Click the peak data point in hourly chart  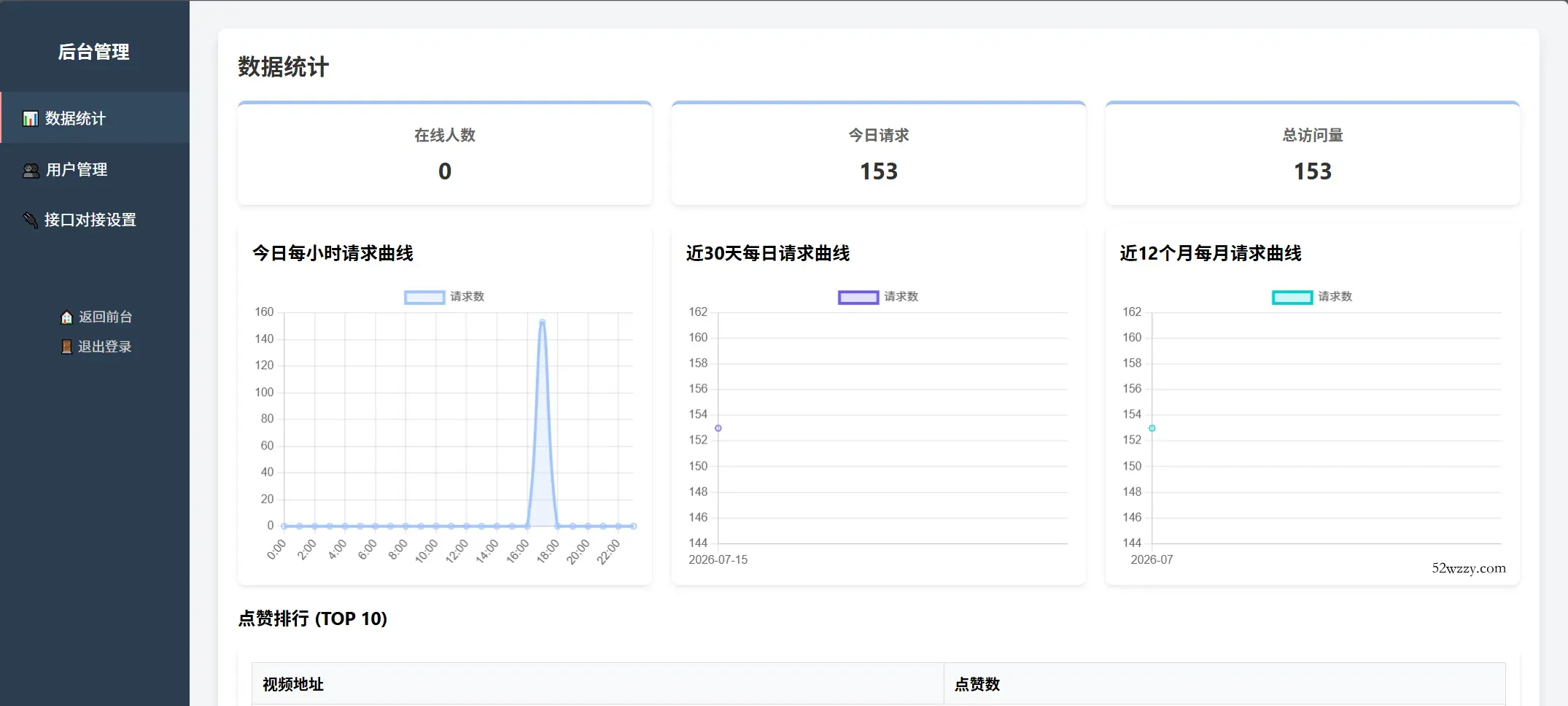(x=542, y=322)
